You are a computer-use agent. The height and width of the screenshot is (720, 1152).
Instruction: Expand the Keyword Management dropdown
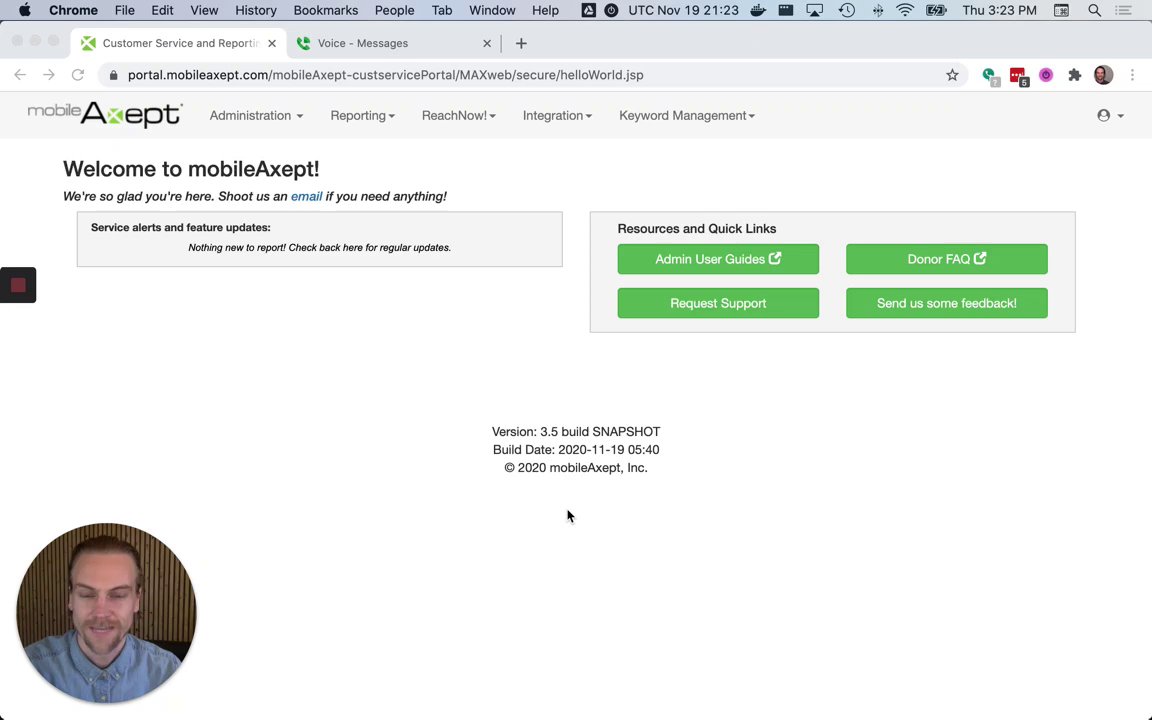(687, 115)
